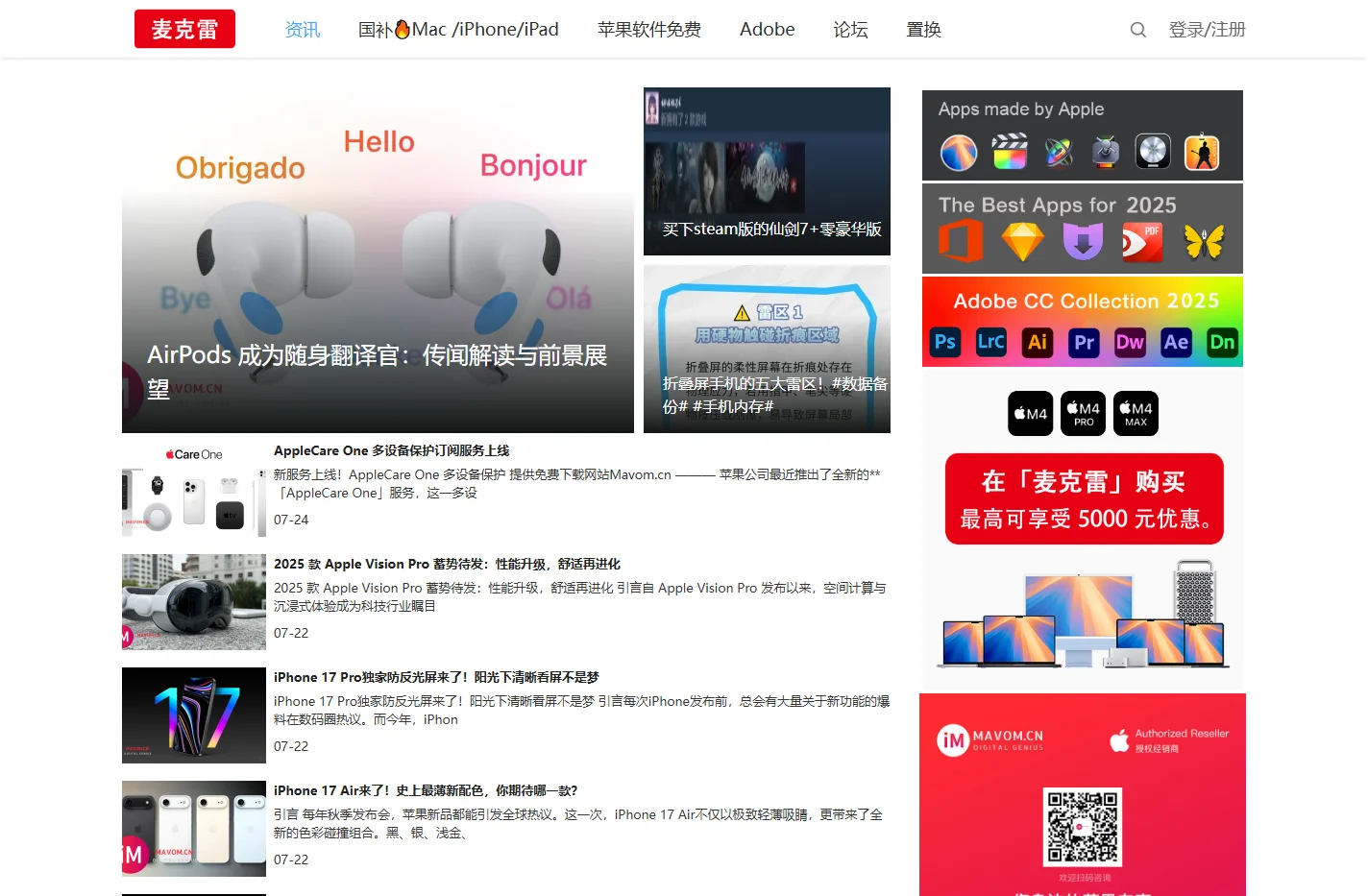
Task: Click the Mac product lineup image
Action: [1083, 615]
